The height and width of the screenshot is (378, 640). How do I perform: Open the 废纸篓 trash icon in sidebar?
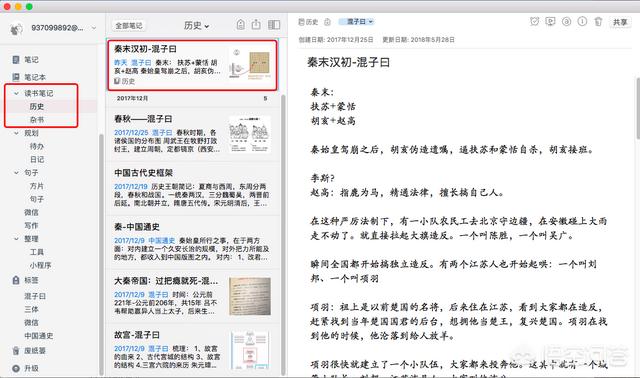tap(16, 351)
